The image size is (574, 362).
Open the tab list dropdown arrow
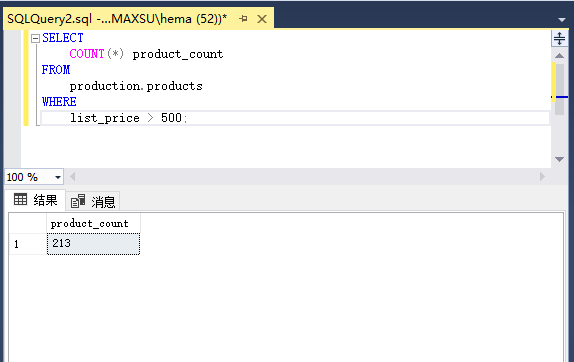tap(562, 20)
